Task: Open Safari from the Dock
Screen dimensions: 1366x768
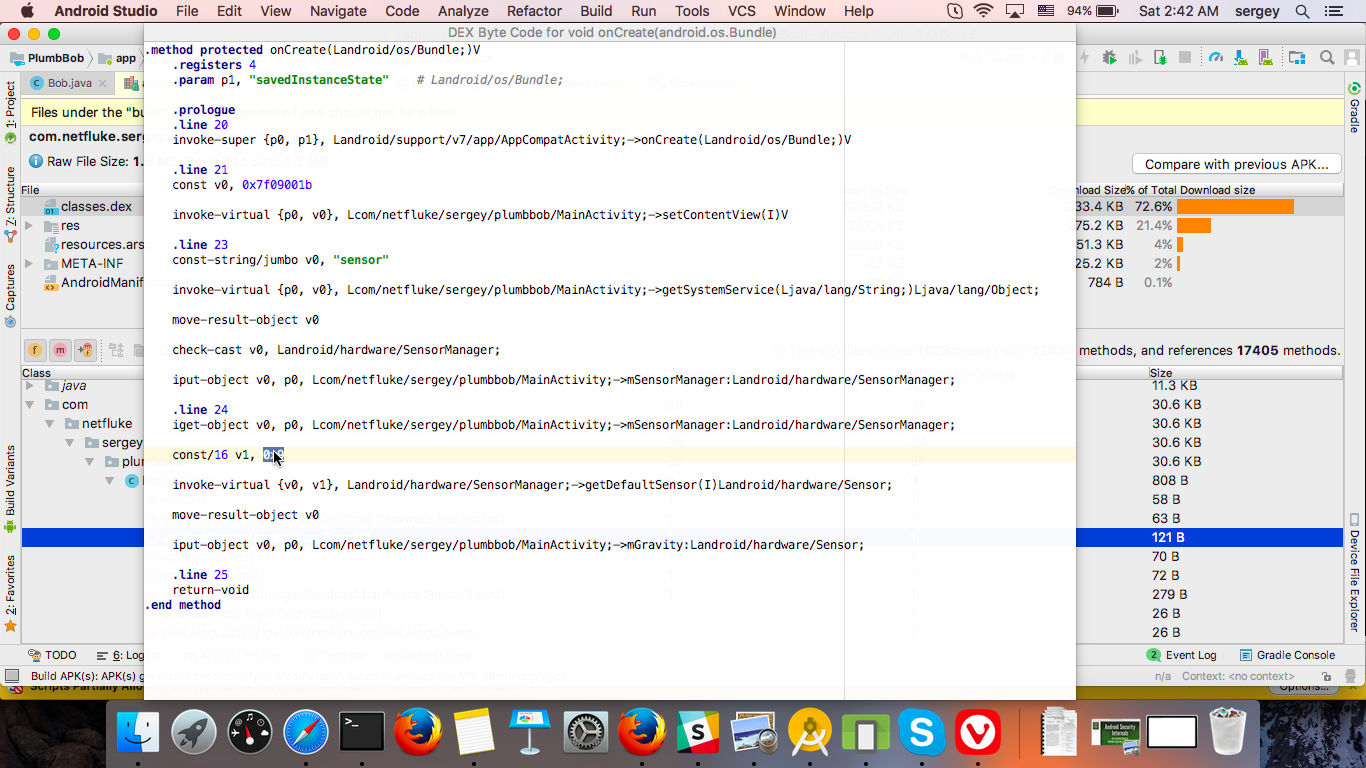Action: pyautogui.click(x=306, y=732)
